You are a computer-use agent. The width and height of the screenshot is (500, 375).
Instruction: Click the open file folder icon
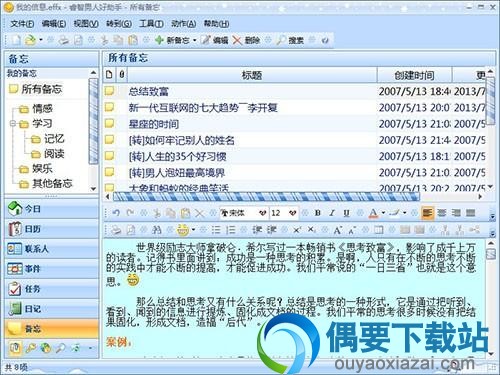point(30,40)
